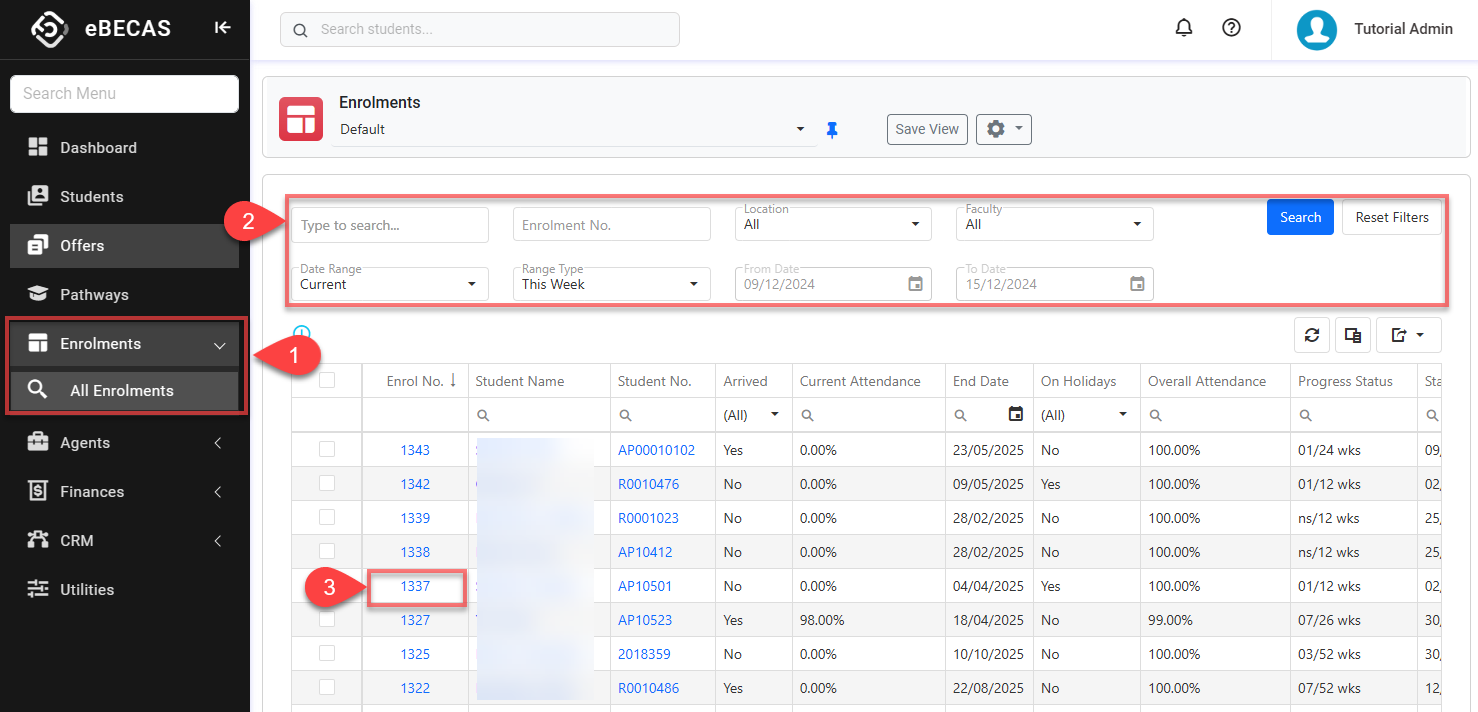Screen dimensions: 1478x712
Task: Collapse the sidebar using arrow icon
Action: tap(222, 28)
